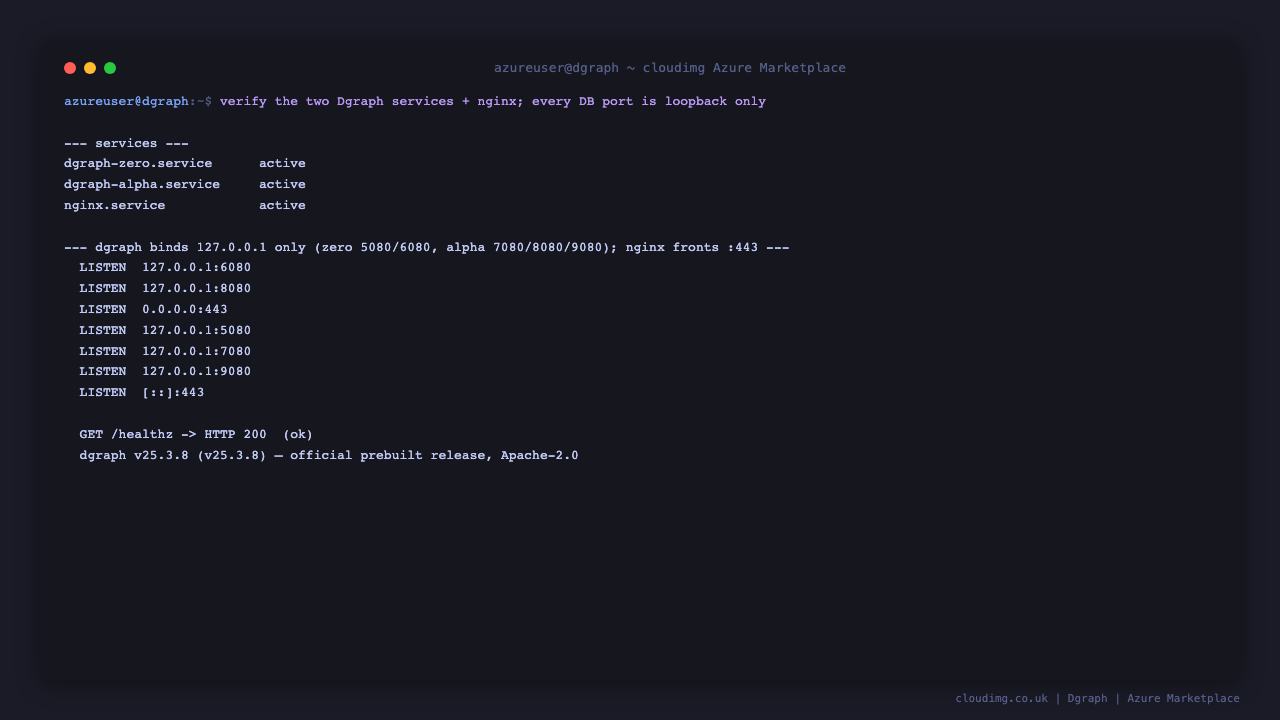Select the LISTEN 127.0.0.1:8080 line
This screenshot has height=720, width=1280.
[165, 289]
